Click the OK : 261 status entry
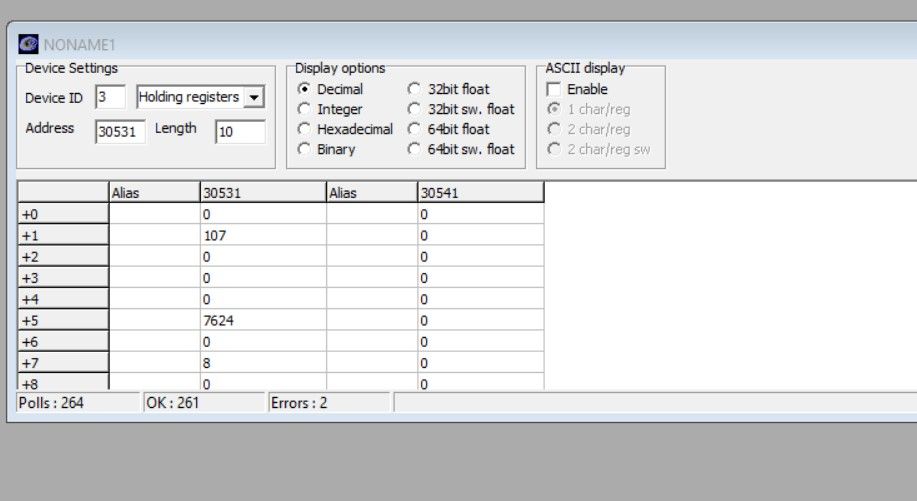The height and width of the screenshot is (501, 917). point(204,402)
